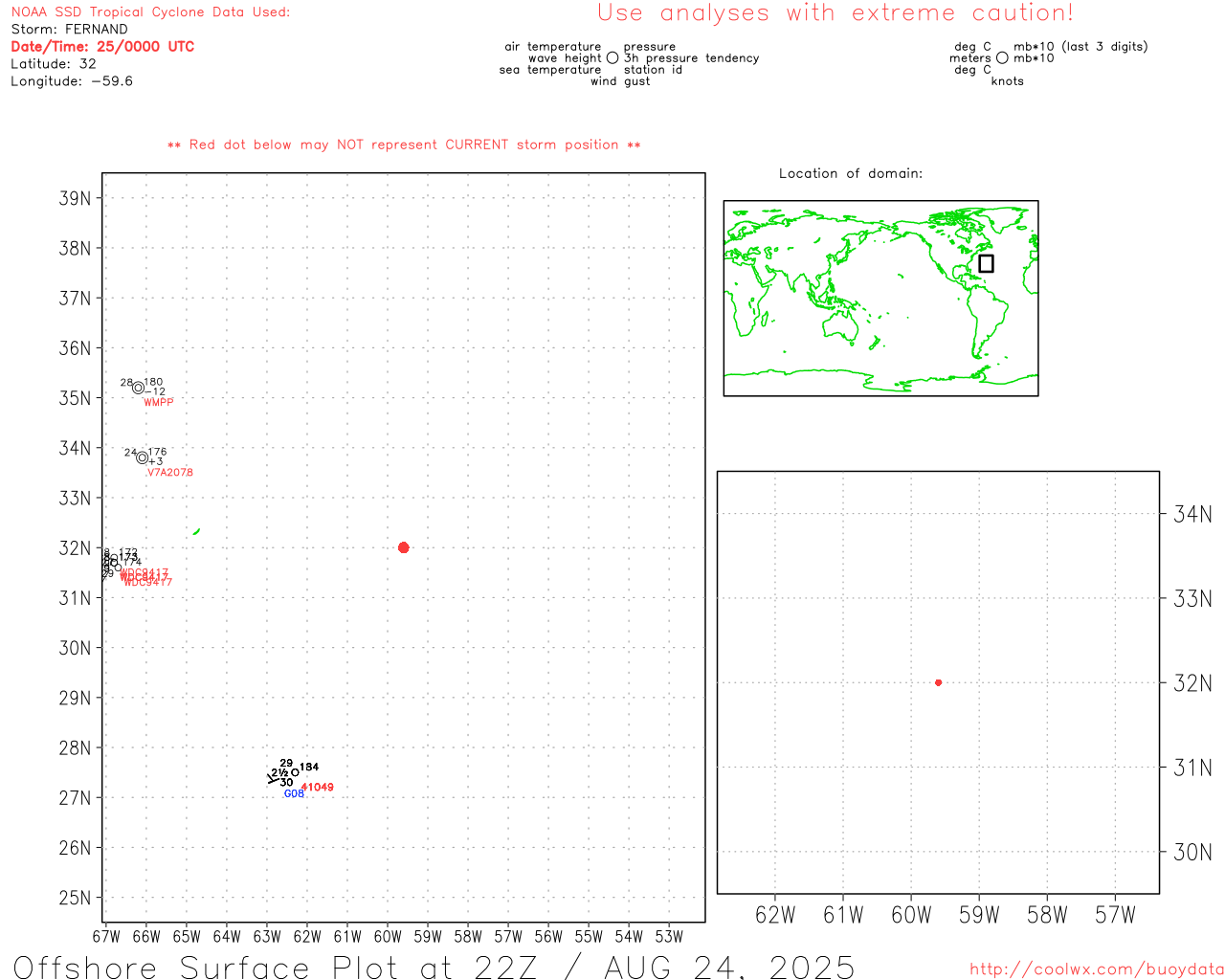Select the V7A2078 station id label
1225x980 pixels.
pyautogui.click(x=170, y=473)
